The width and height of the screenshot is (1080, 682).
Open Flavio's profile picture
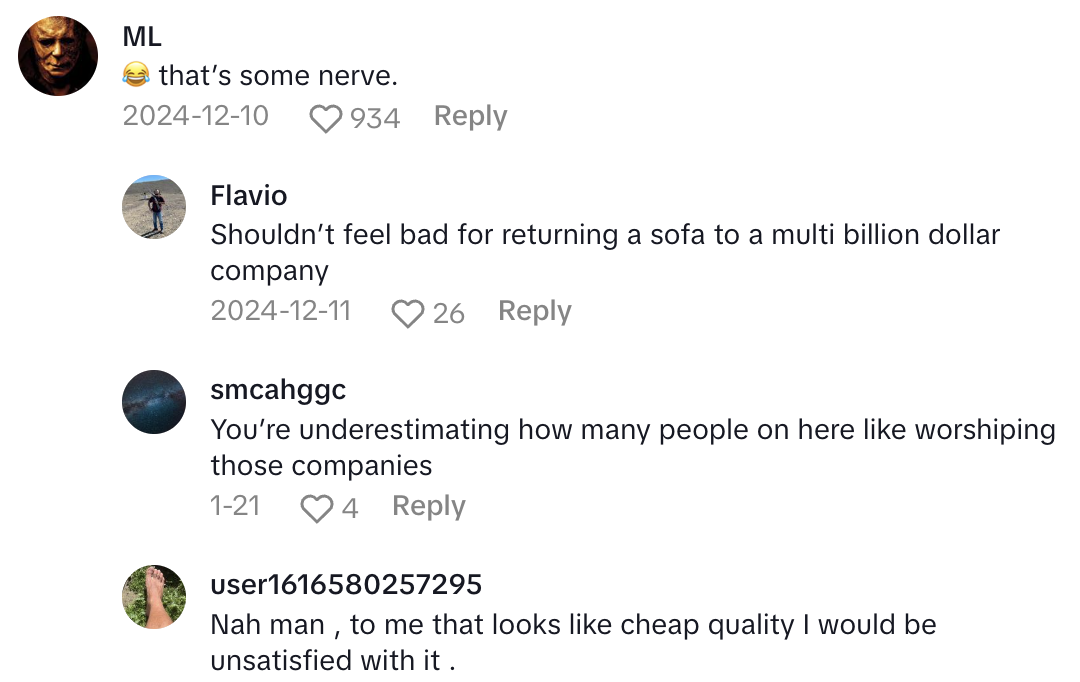(x=154, y=207)
